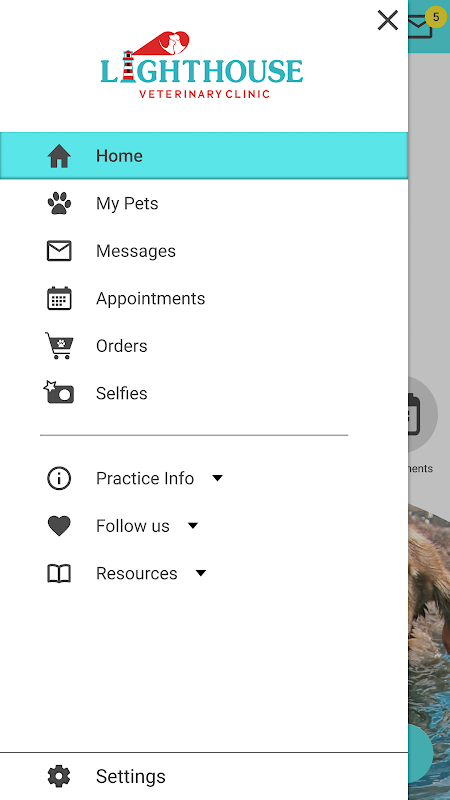
Task: Tap the paw print icon
Action: [x=59, y=203]
